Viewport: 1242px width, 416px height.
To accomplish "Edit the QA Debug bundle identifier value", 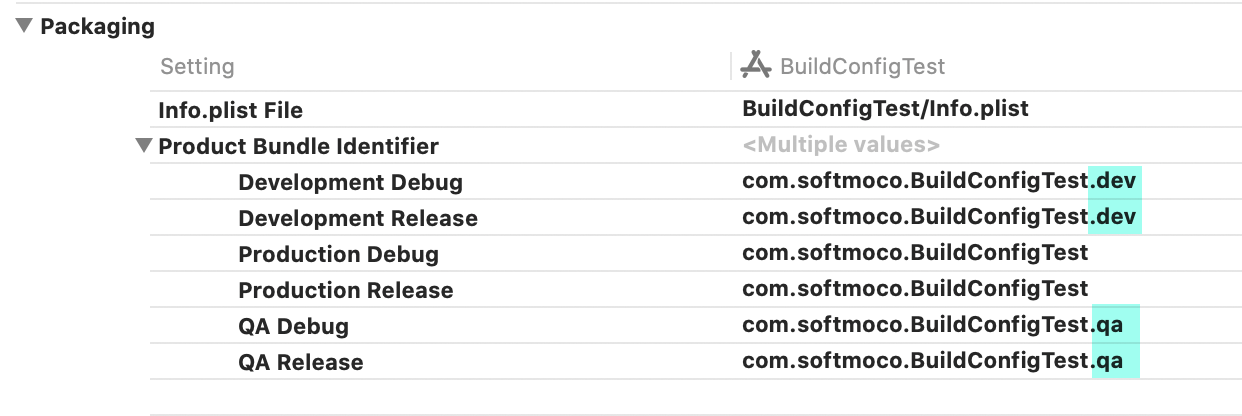I will pyautogui.click(x=938, y=326).
